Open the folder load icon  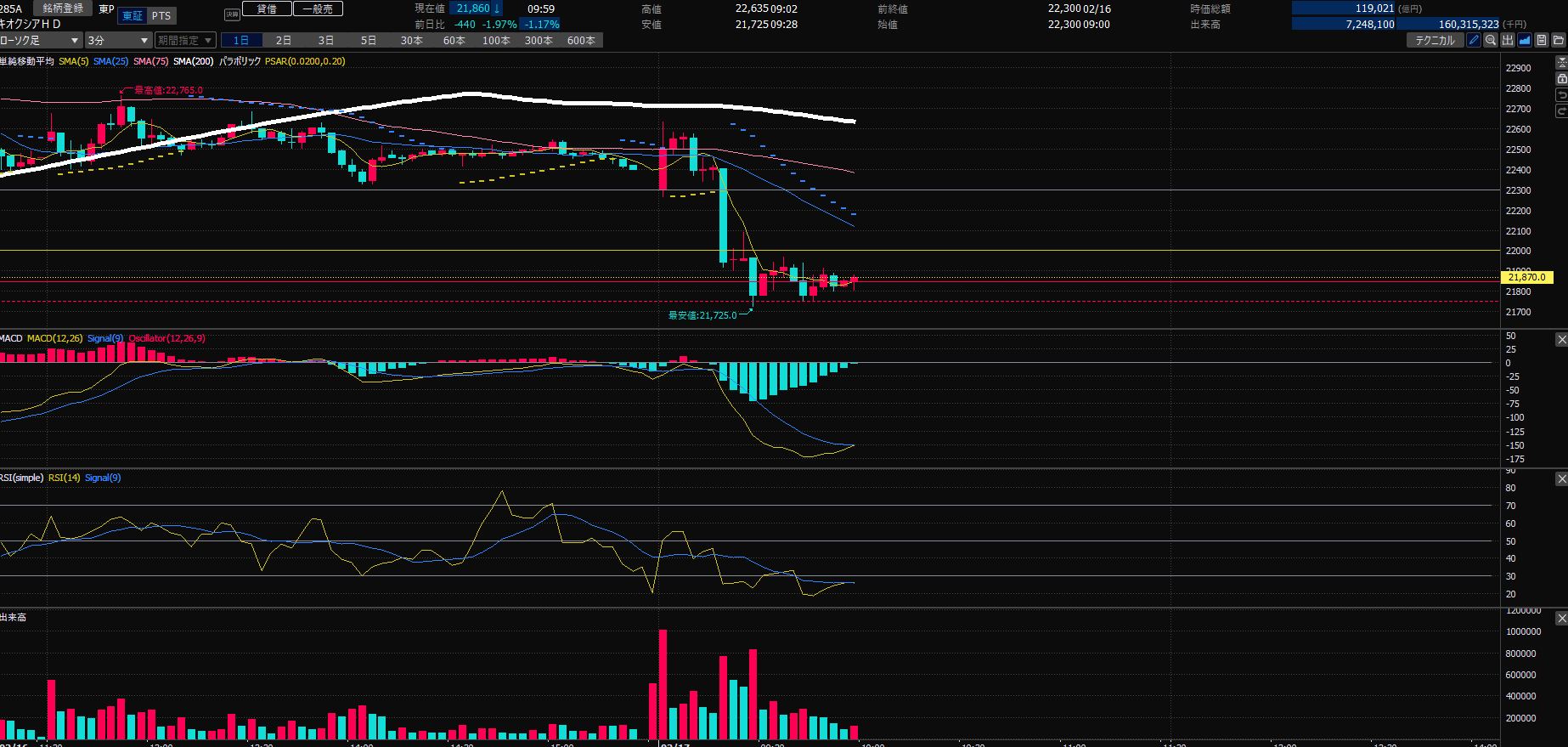tap(1559, 40)
